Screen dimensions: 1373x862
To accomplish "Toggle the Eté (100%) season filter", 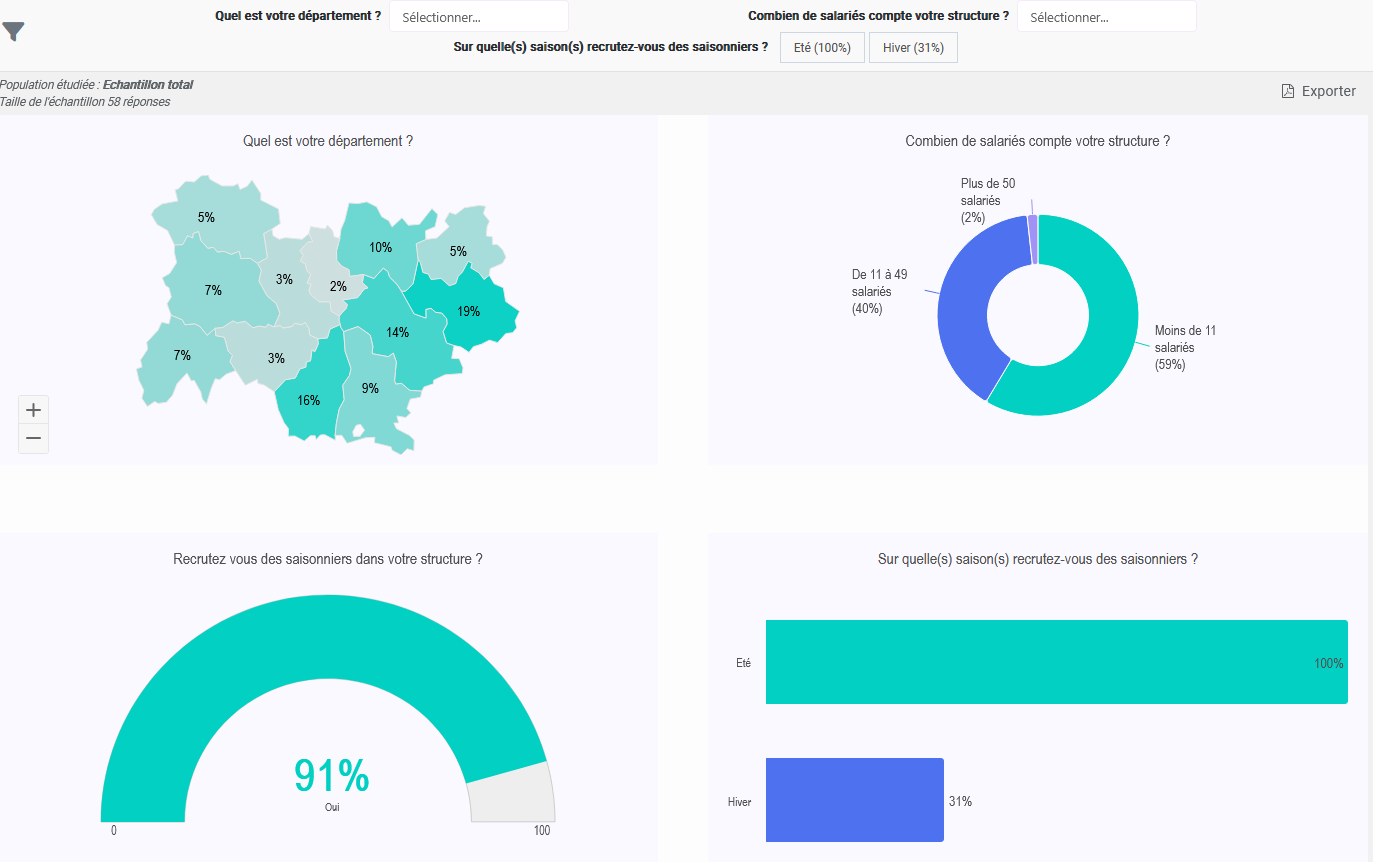I will (x=822, y=48).
